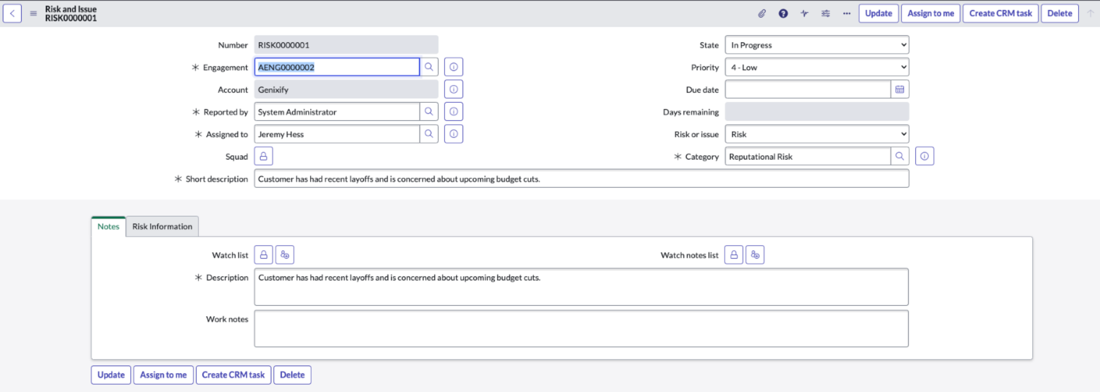Add me to the Watch notes list

[x=755, y=255]
